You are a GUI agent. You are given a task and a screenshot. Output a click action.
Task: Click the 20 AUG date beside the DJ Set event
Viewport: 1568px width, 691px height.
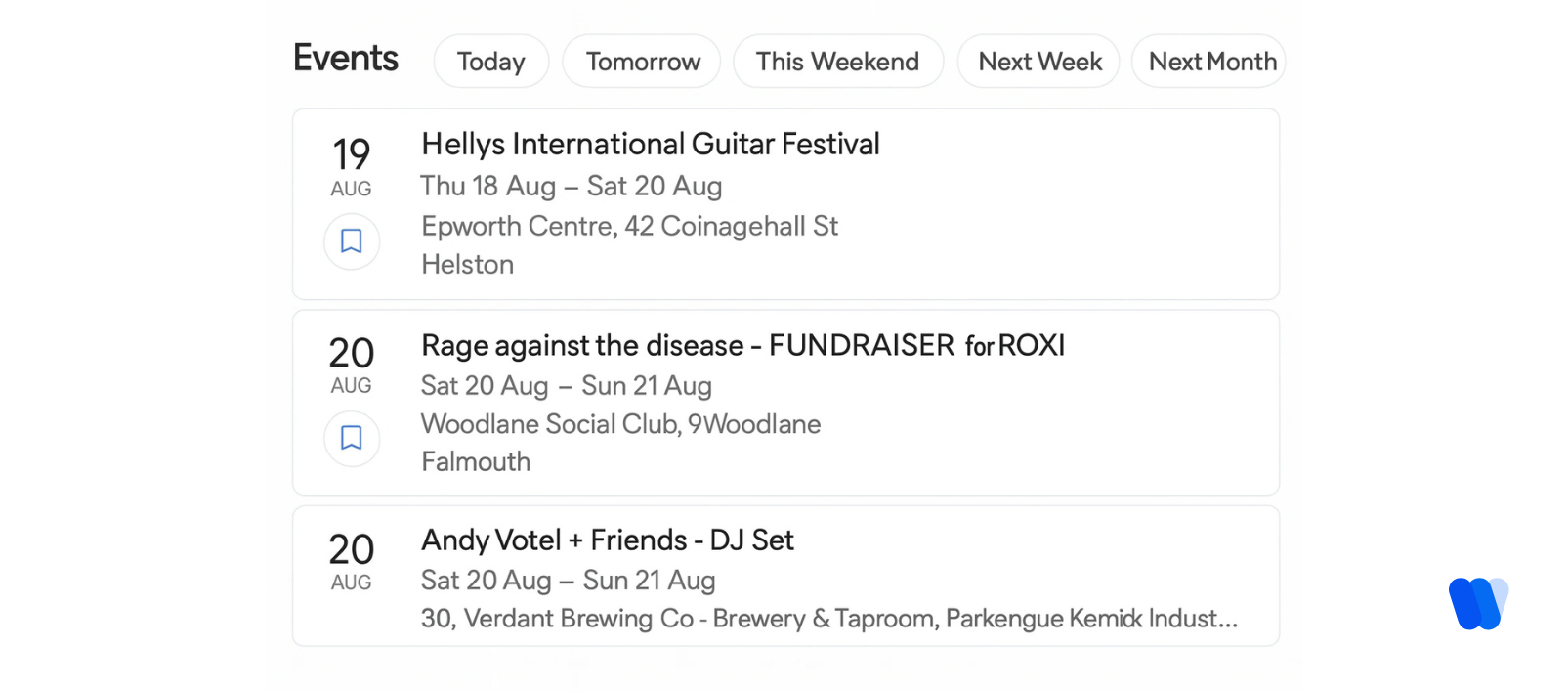click(x=351, y=560)
